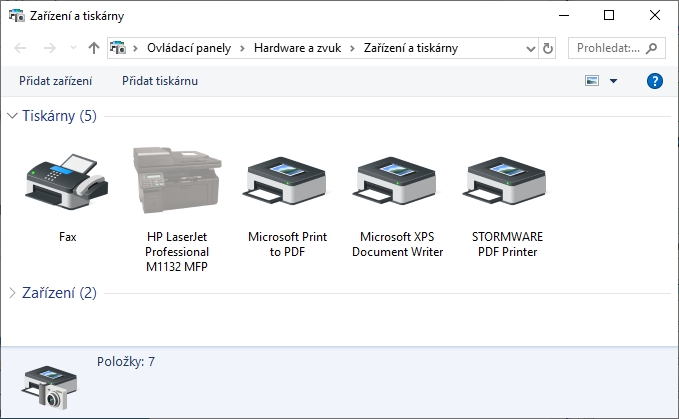Click the HP LaserJet Professional M1132 MFP label
This screenshot has height=419, width=679.
tap(177, 251)
